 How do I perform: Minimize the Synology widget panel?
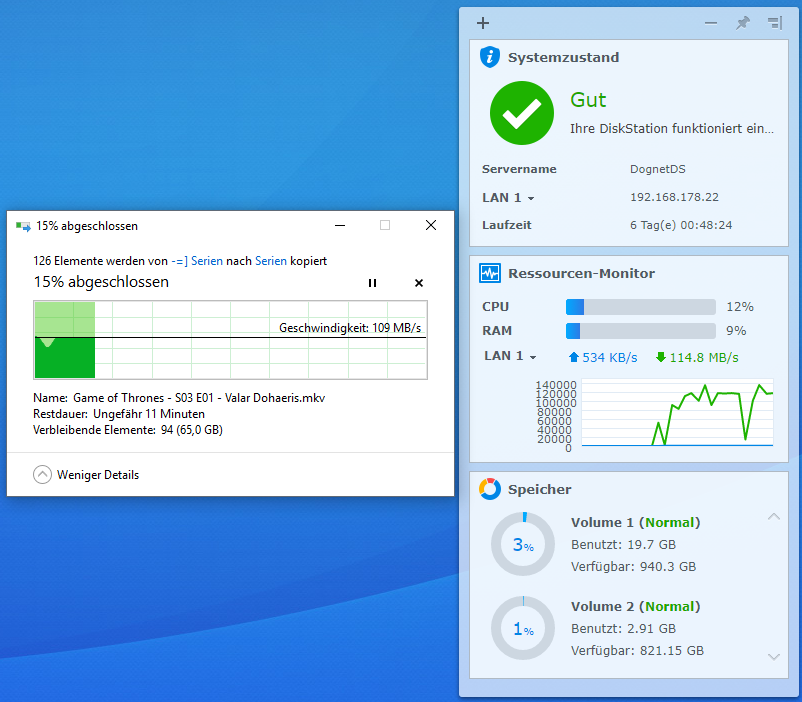click(710, 23)
